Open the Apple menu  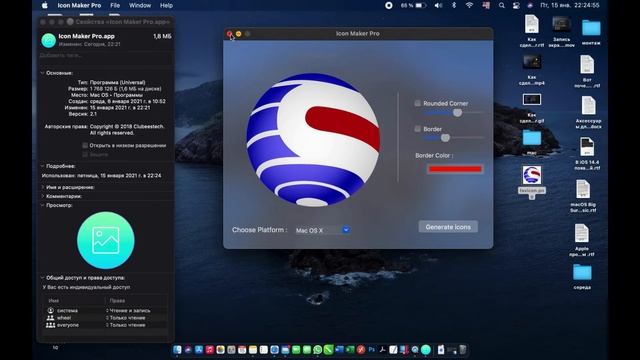(44, 5)
